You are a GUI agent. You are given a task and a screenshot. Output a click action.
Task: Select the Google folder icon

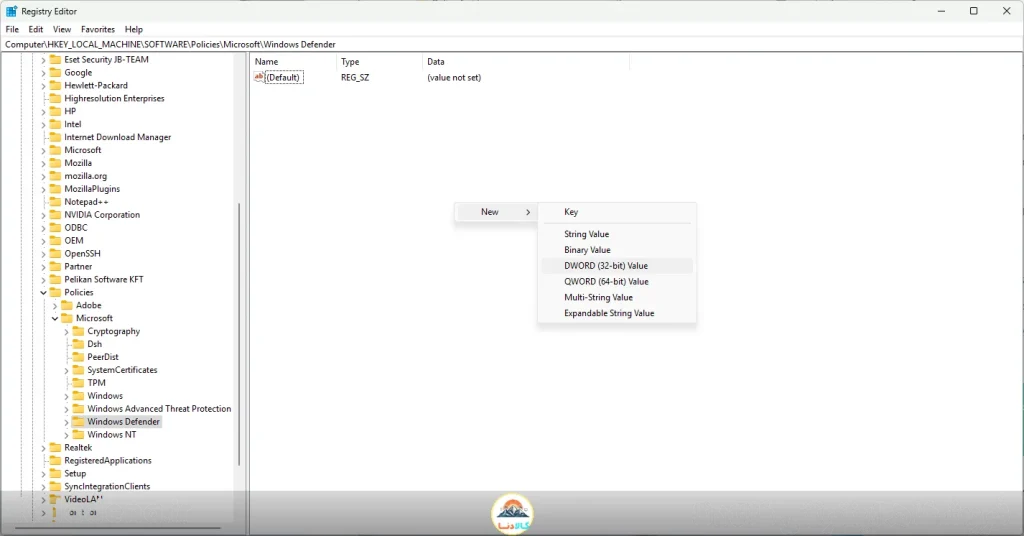tap(56, 72)
